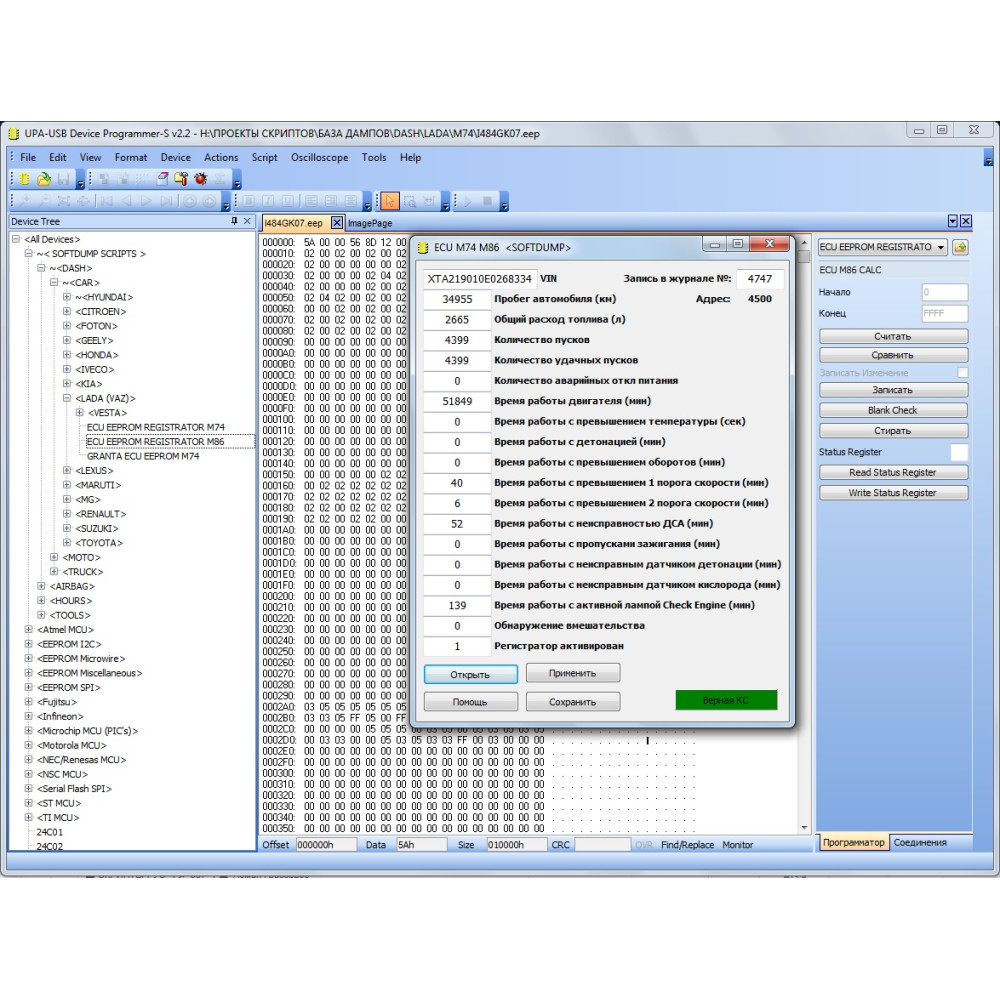Click the hammer tools toolbar icon

point(181,179)
